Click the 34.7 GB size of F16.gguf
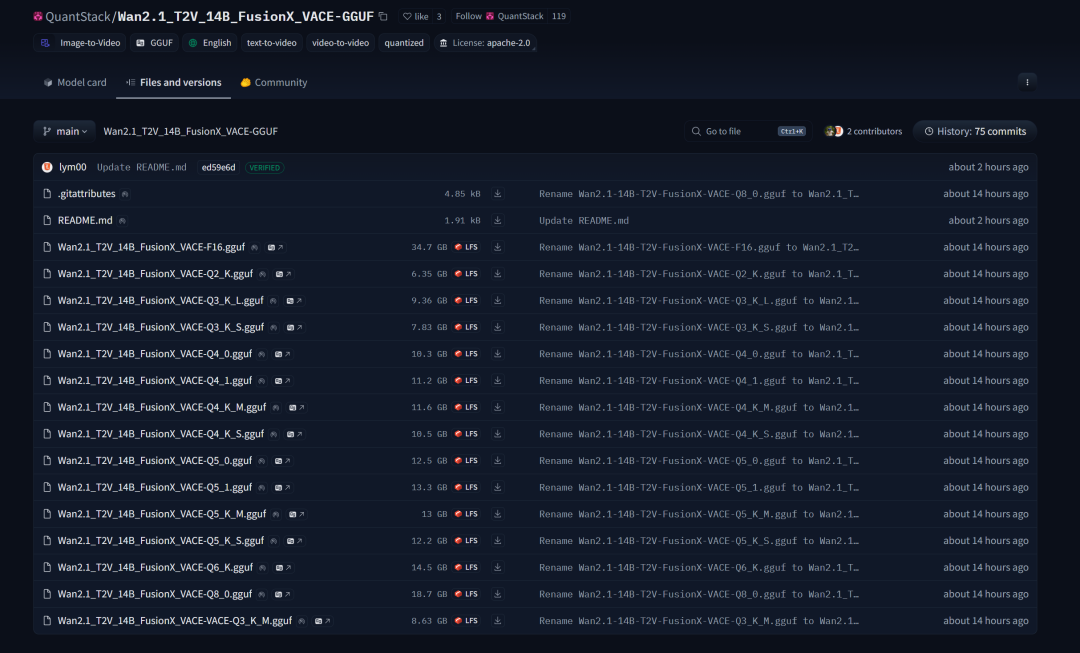This screenshot has height=653, width=1080. 429,247
